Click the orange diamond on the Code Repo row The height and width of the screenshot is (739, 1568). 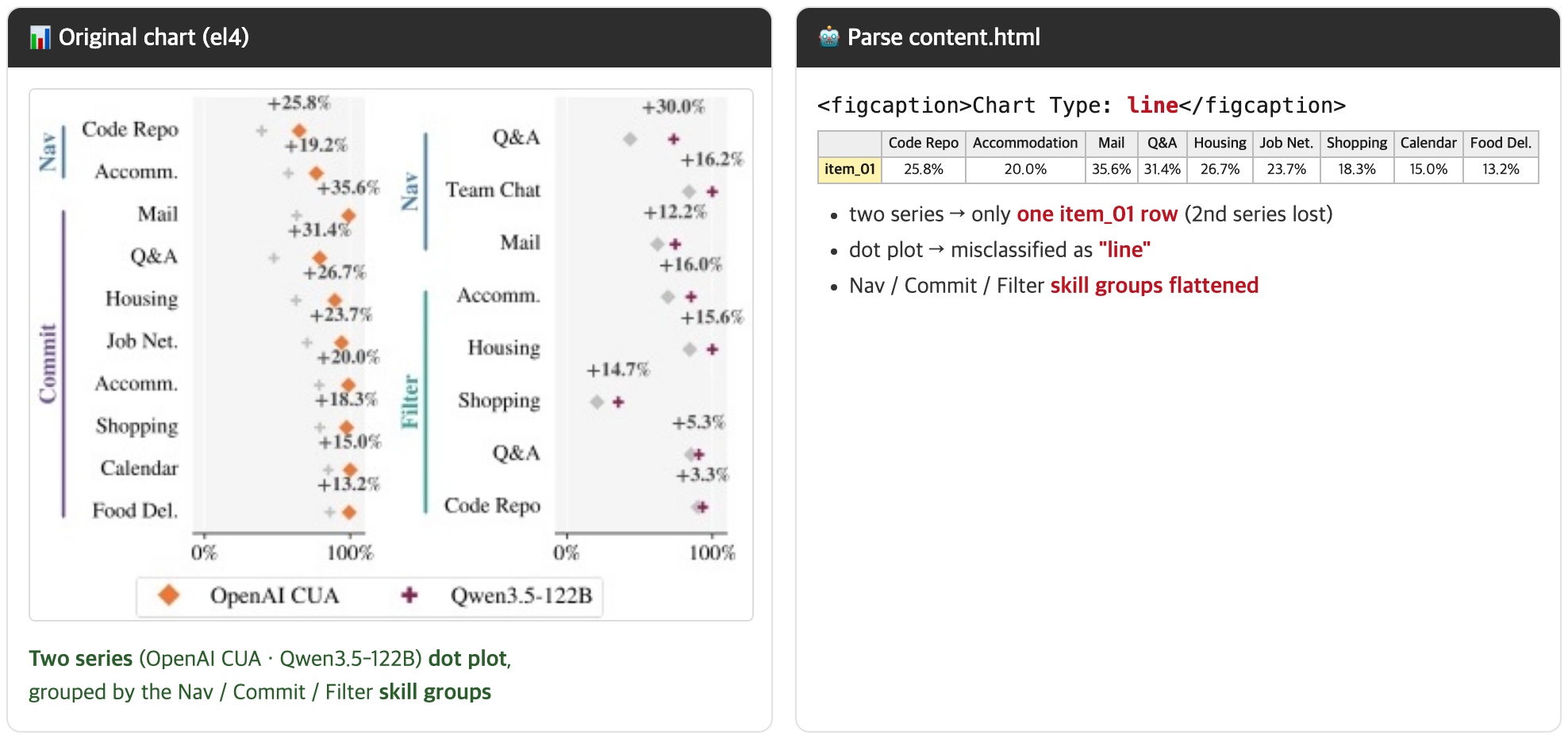299,131
